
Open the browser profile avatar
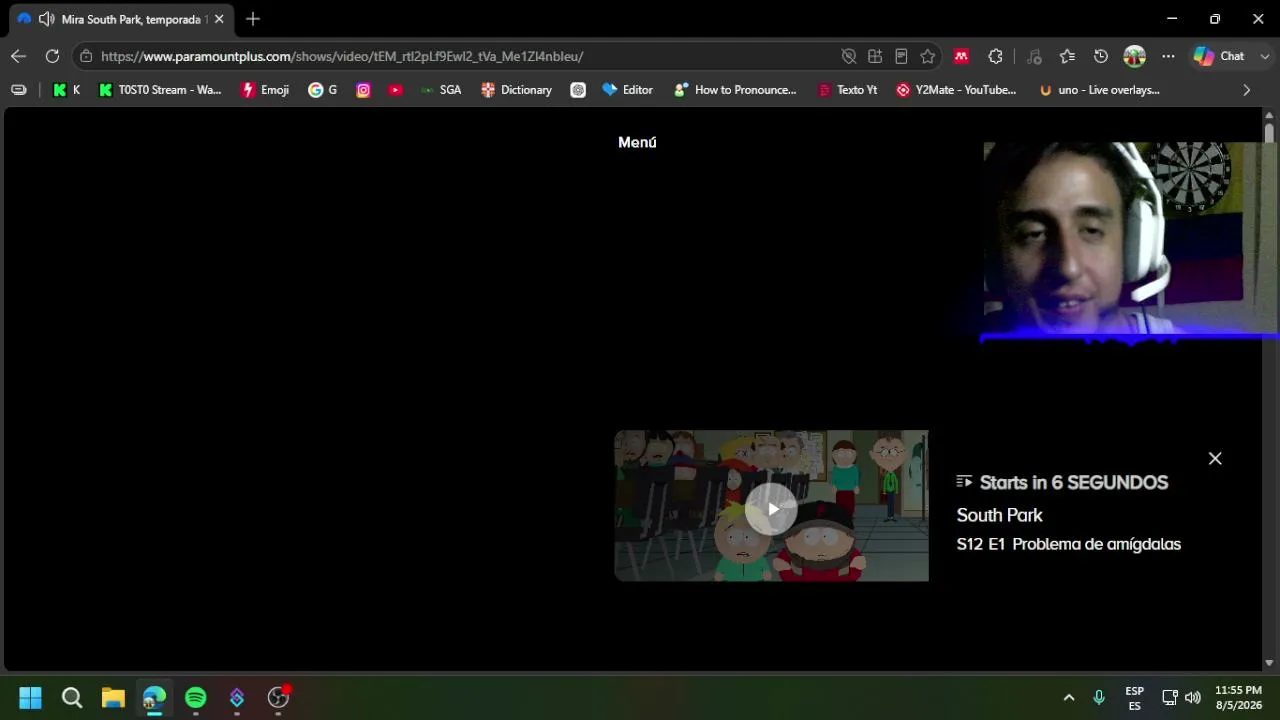[x=1134, y=56]
